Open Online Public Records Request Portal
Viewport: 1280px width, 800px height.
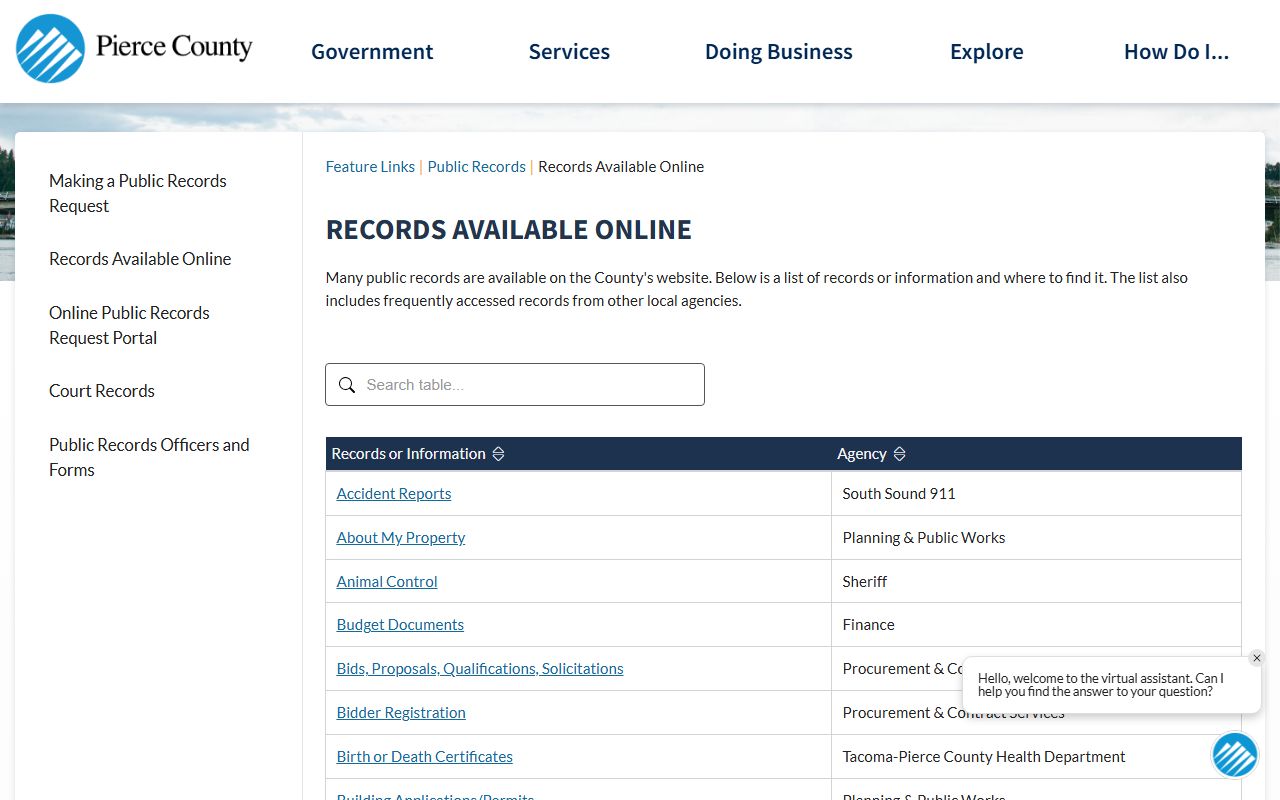click(129, 325)
